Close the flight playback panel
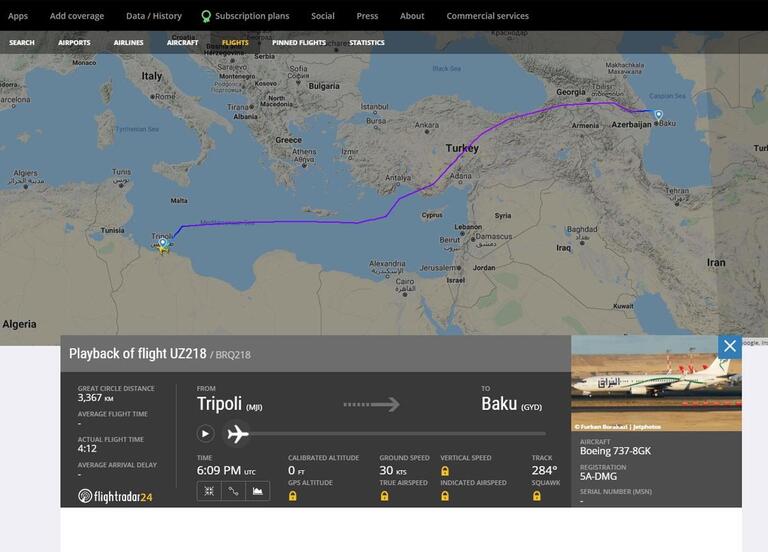 pyautogui.click(x=729, y=346)
